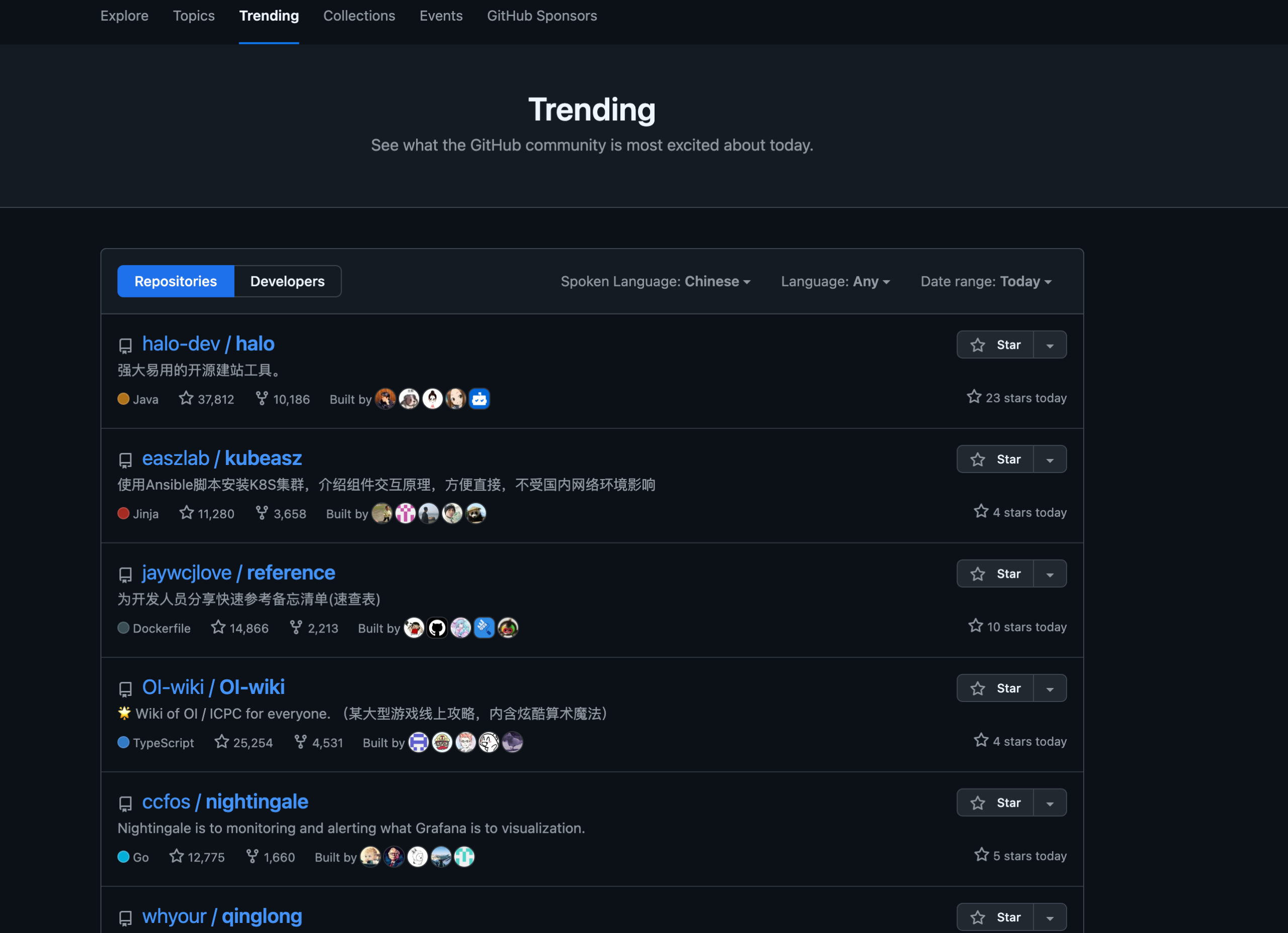Image resolution: width=1288 pixels, height=933 pixels.
Task: Open the easzlab / kubeasz repository link
Action: click(222, 459)
